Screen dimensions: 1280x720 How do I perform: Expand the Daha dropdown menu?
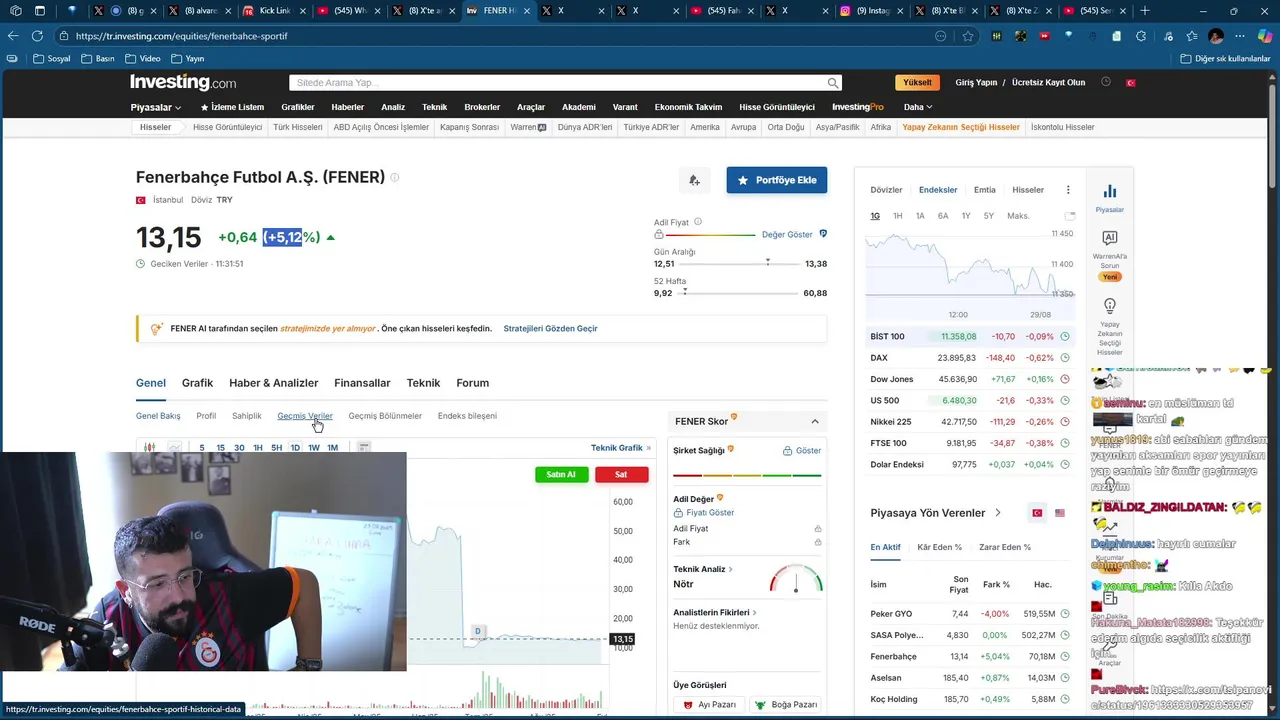[918, 107]
